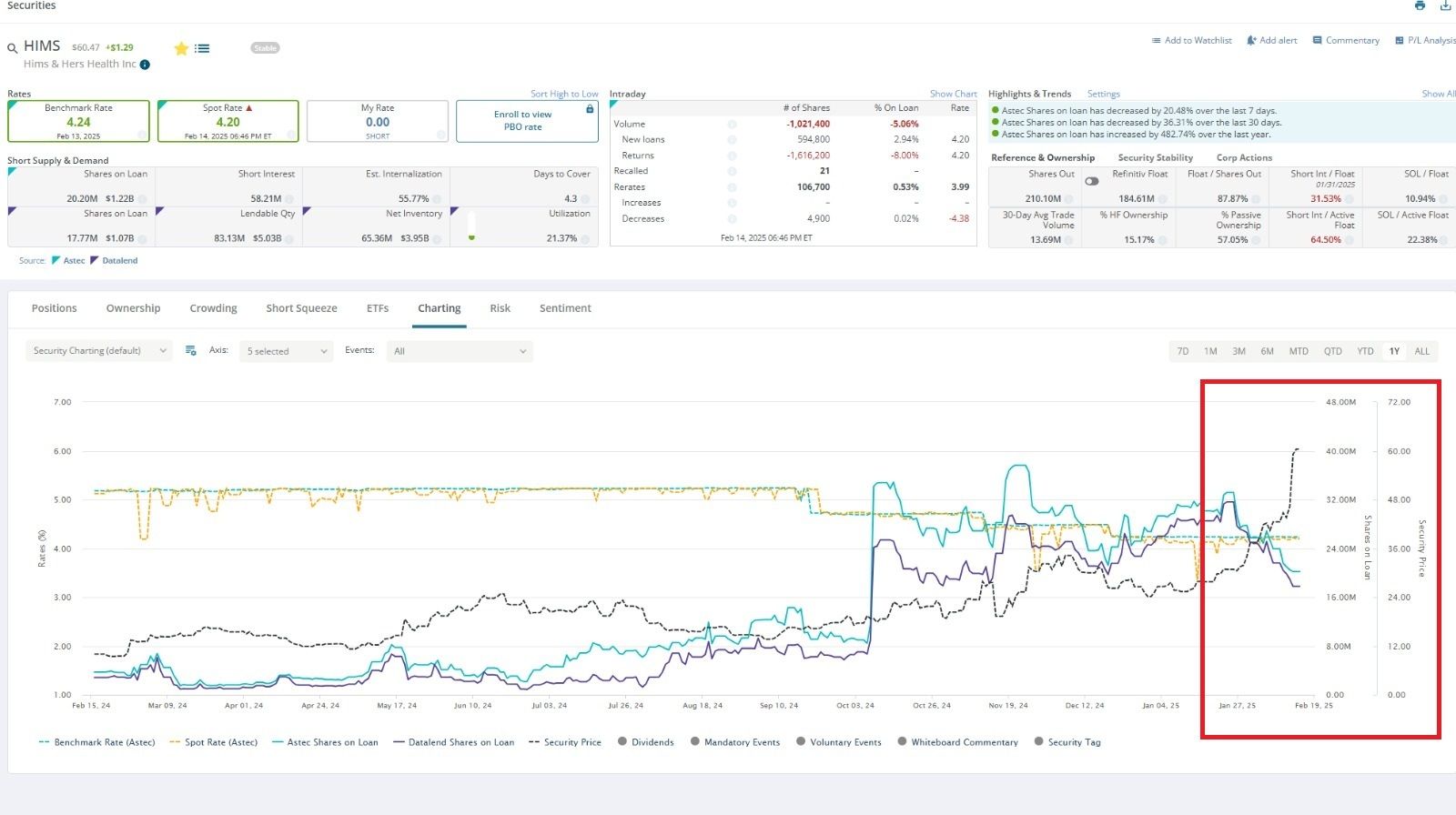Click the Add to Watchlist link

pos(1191,40)
